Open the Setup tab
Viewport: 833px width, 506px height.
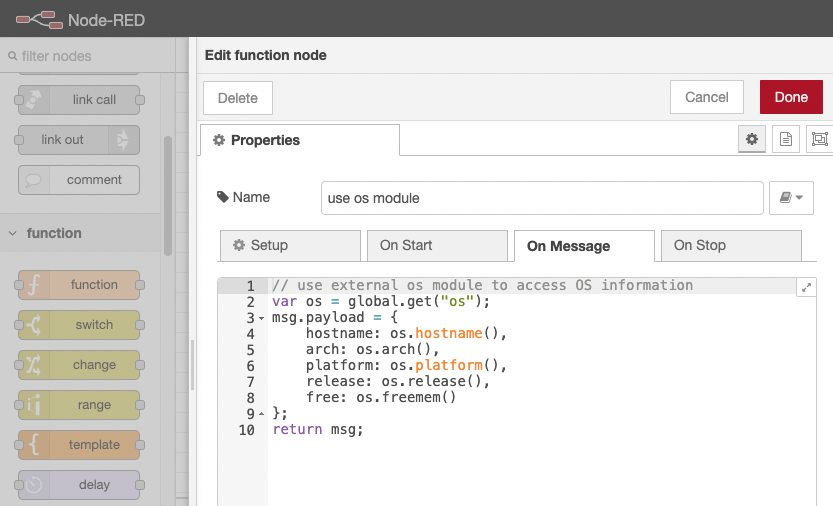(290, 245)
